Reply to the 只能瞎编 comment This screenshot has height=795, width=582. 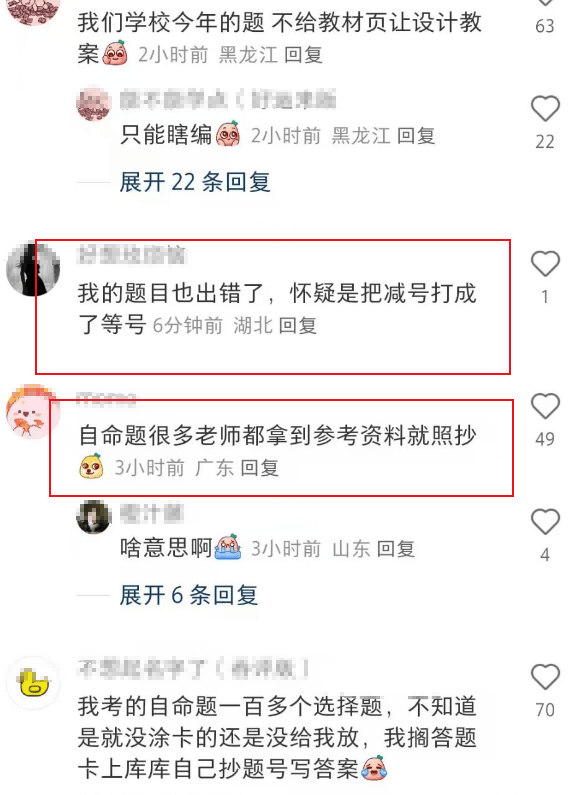416,136
